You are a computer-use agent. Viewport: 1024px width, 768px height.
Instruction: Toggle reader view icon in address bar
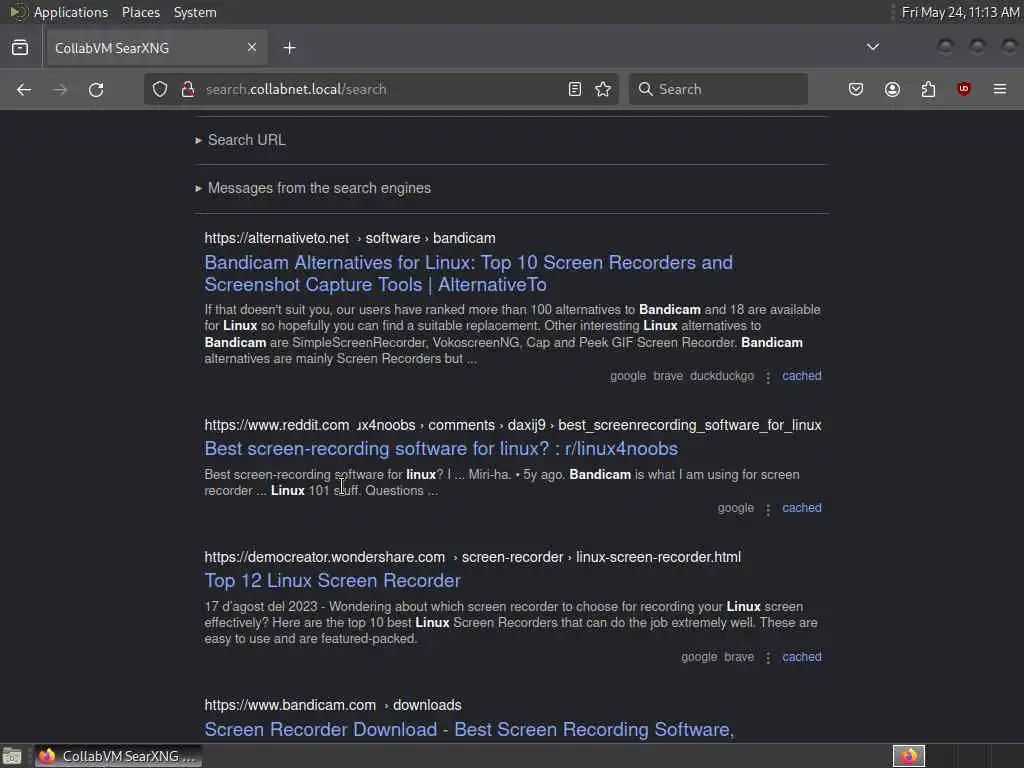575,89
